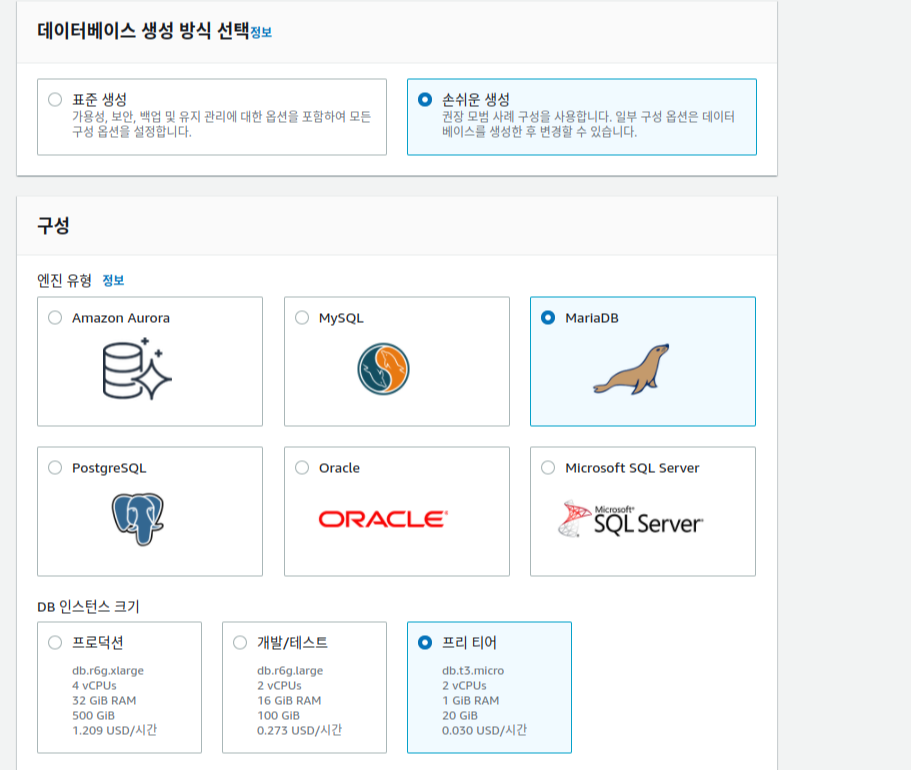
Task: Select the 프로덕션 instance size radio button
Action: (x=55, y=642)
